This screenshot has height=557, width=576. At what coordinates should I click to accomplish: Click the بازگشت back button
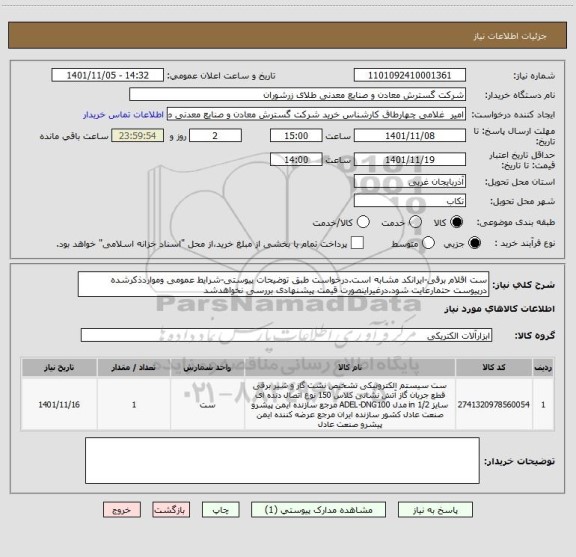click(x=171, y=510)
